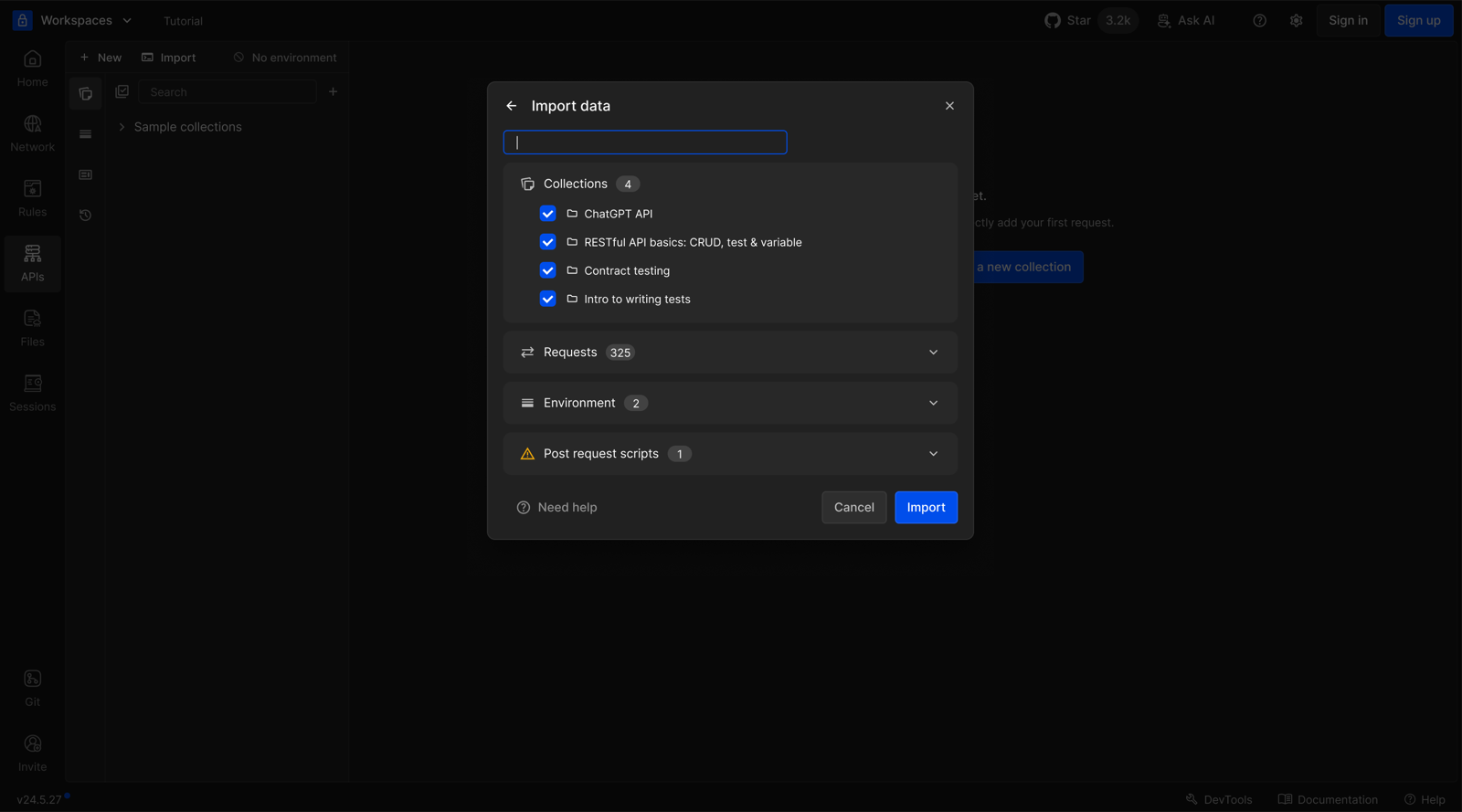Open Need help link

pos(556,508)
